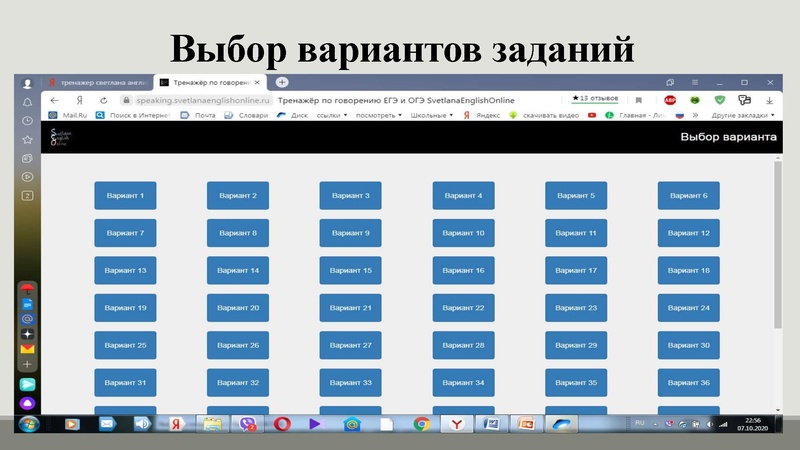800x450 pixels.
Task: Choose Вариант 5
Action: [x=576, y=195]
